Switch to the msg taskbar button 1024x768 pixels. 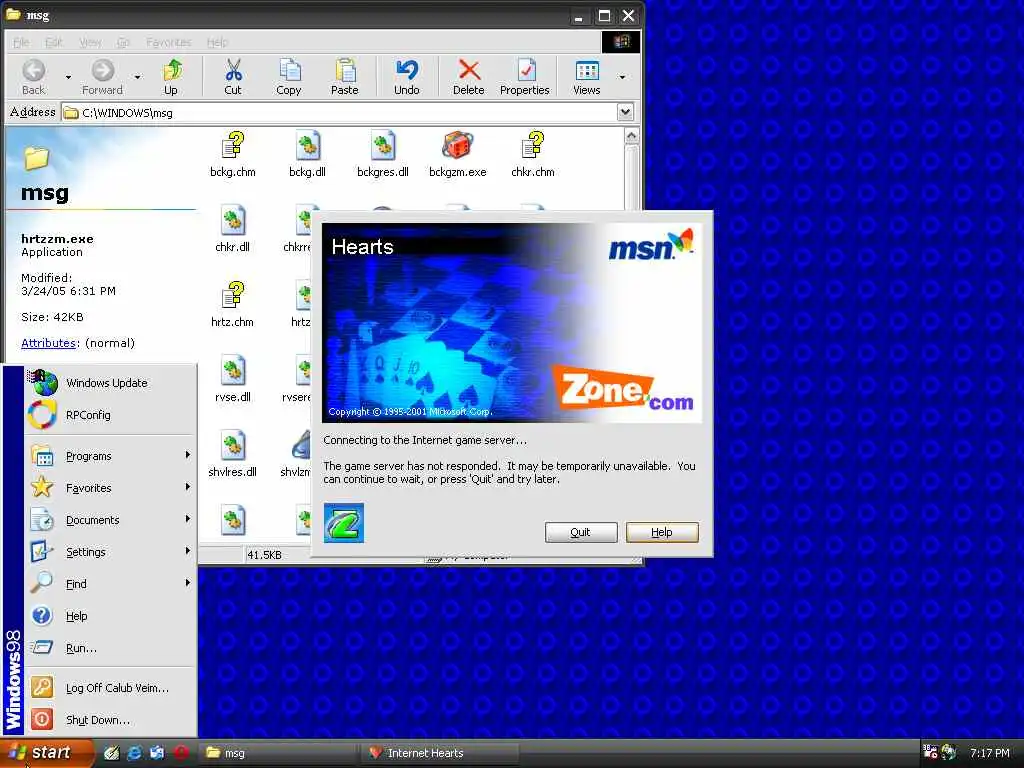(x=278, y=753)
